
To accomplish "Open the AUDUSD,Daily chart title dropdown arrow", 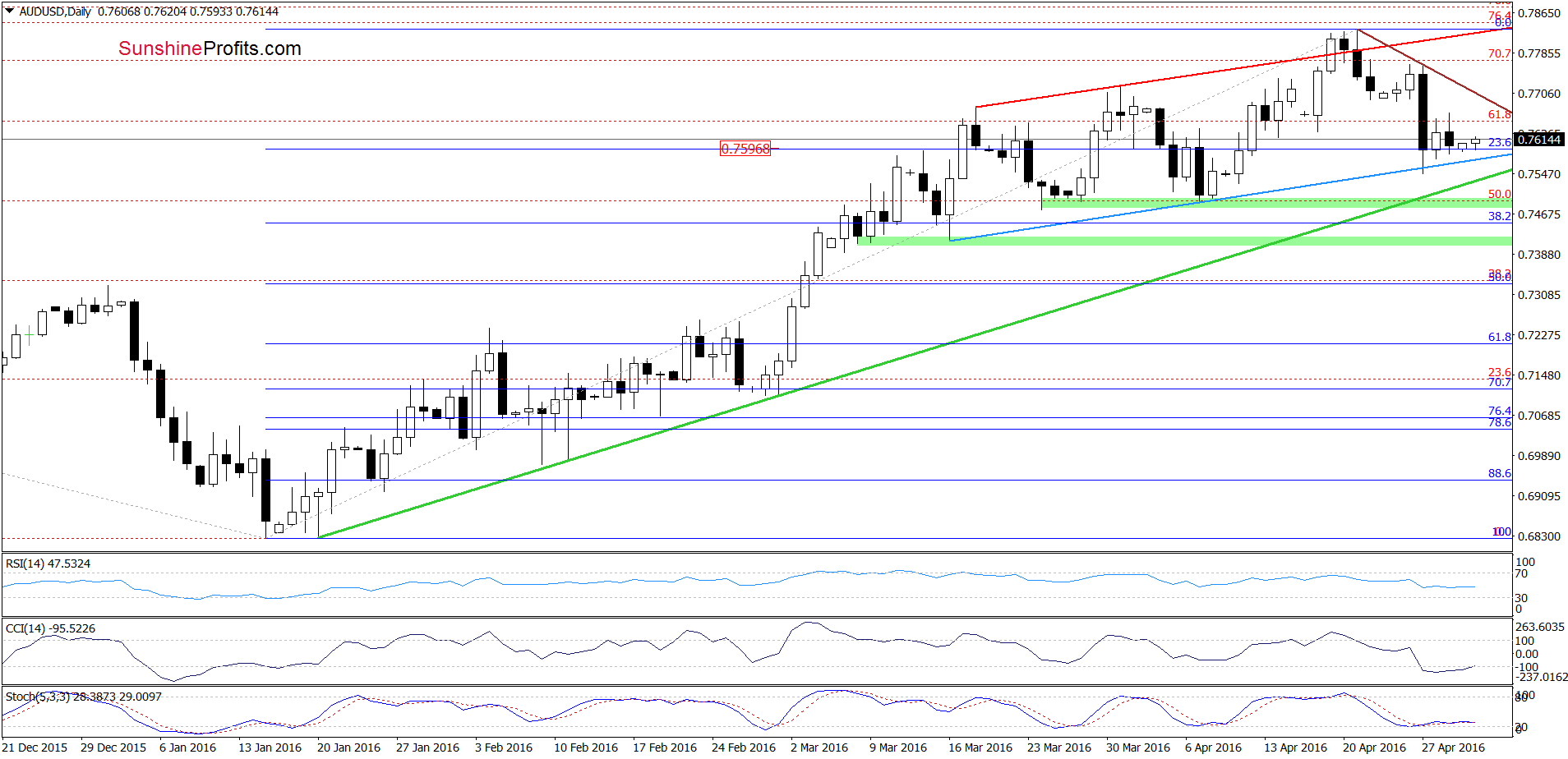I will 9,11.
